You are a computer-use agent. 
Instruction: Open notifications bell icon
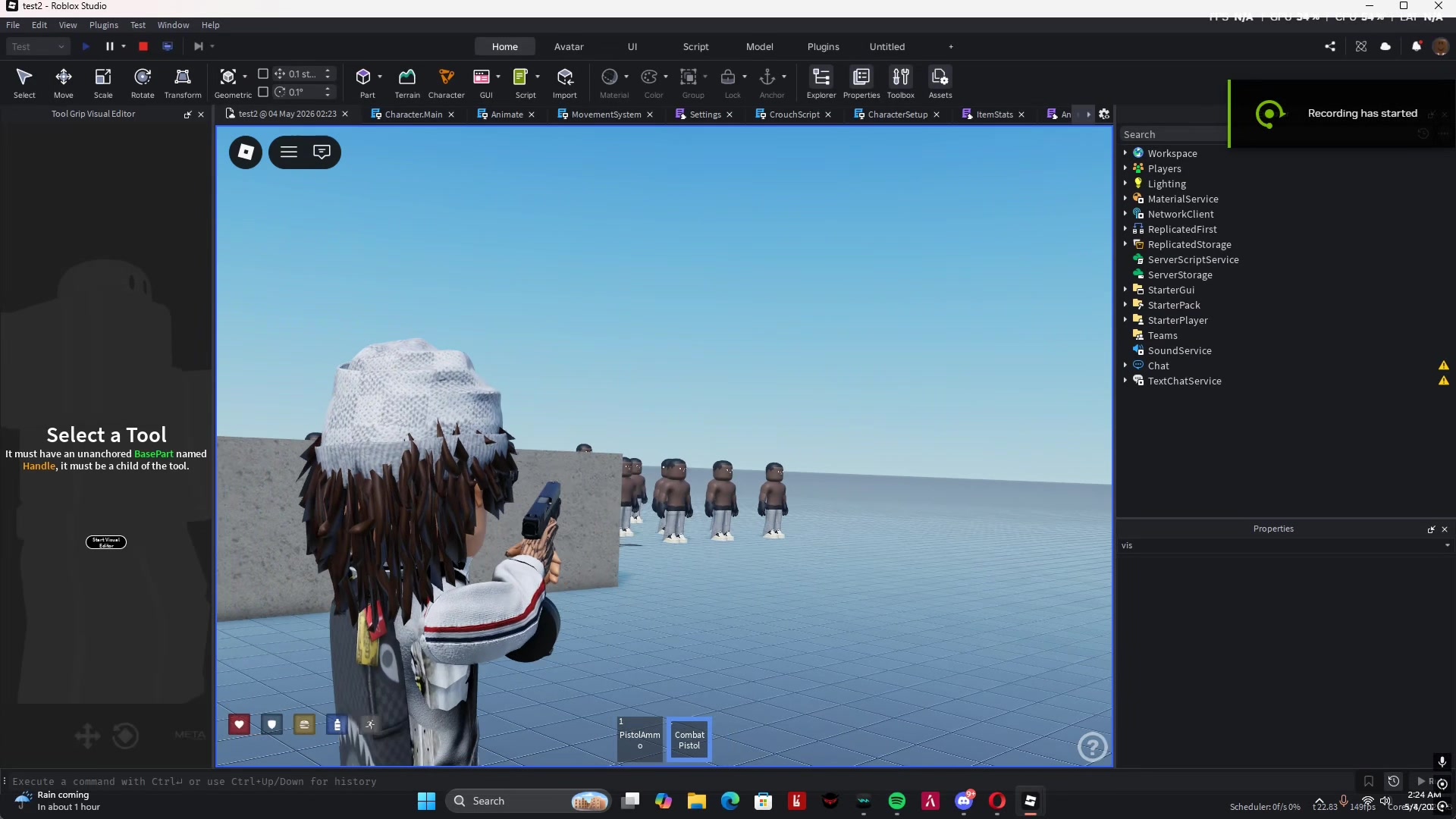[x=1417, y=46]
